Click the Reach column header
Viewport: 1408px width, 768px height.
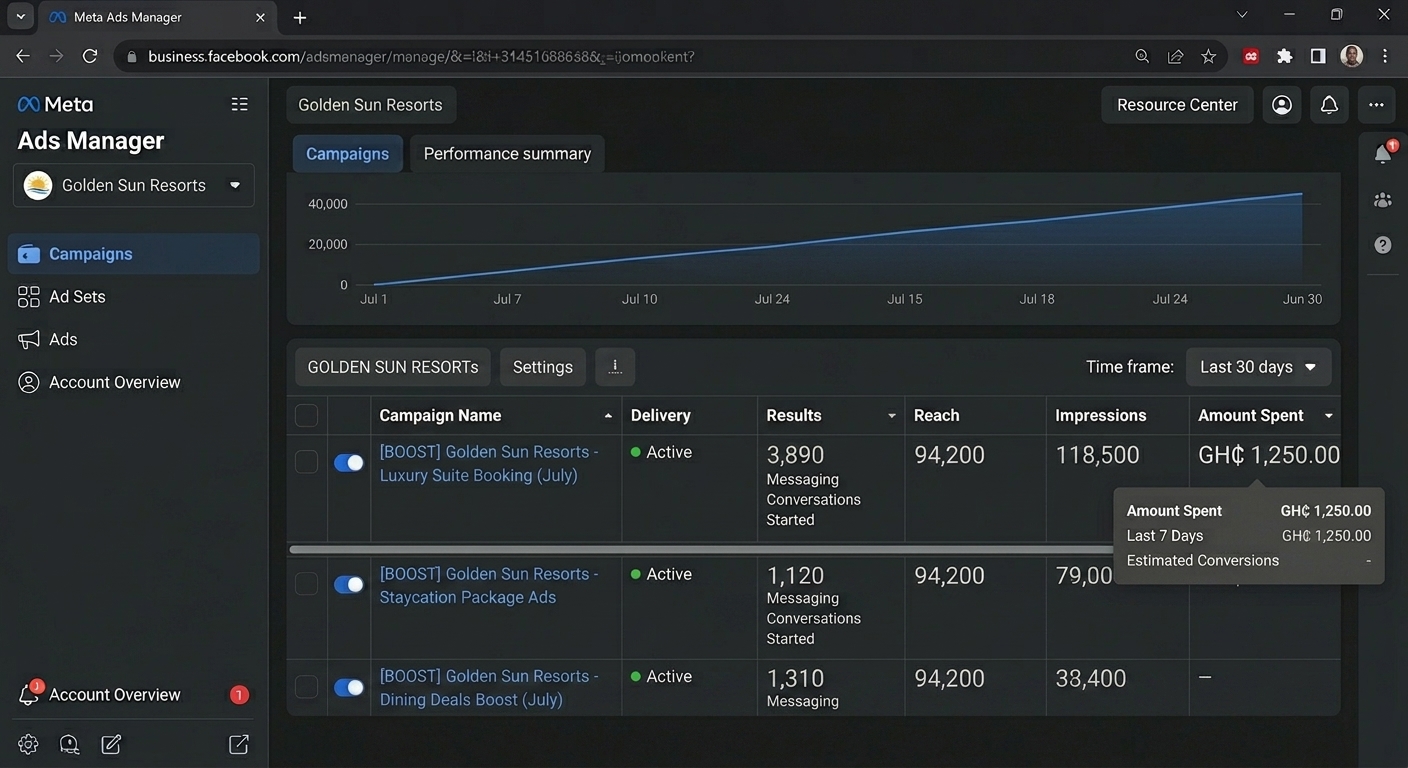[936, 416]
